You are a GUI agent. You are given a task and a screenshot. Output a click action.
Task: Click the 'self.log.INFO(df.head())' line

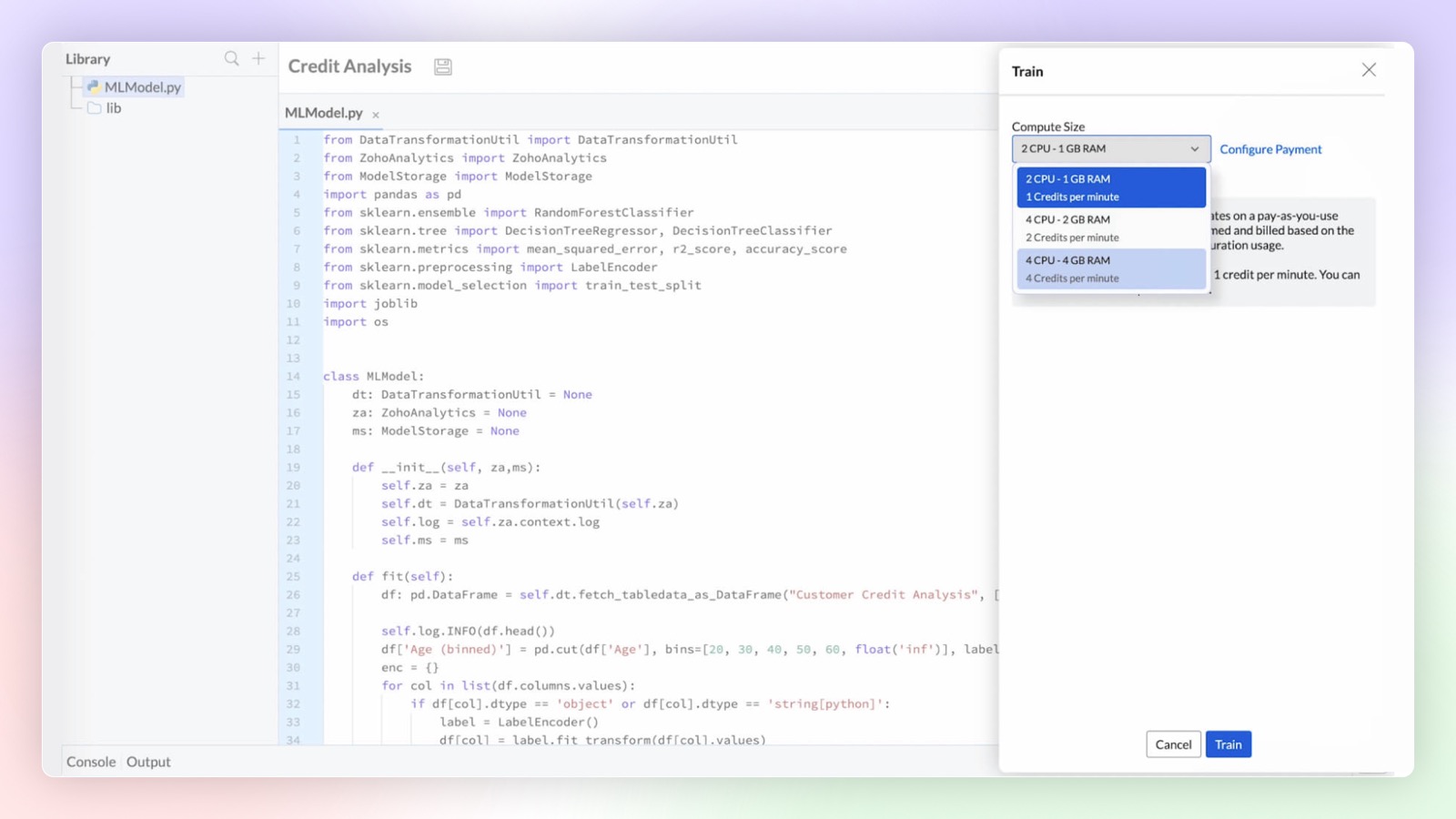click(468, 631)
